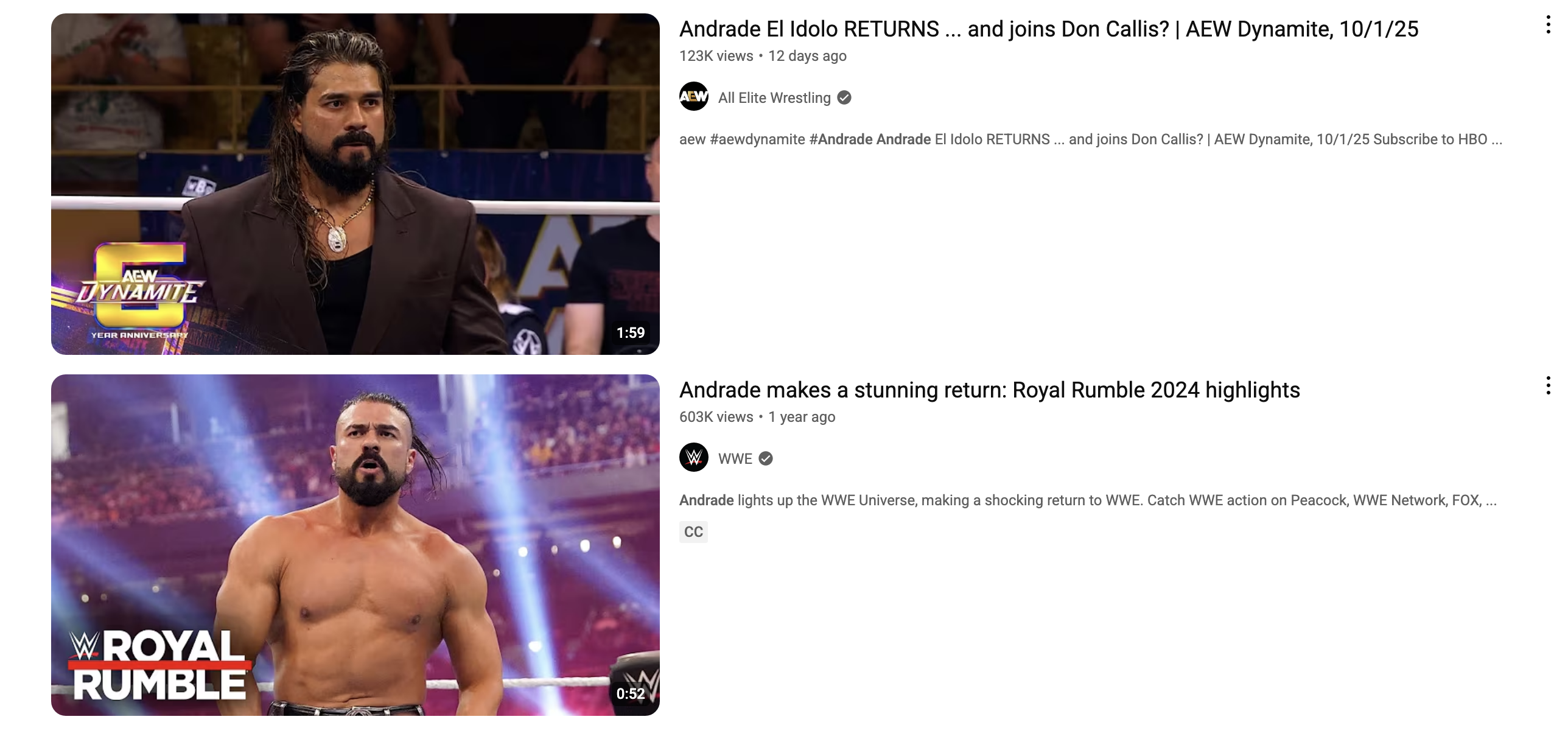Click the All Elite Wrestling channel avatar
Image resolution: width=1568 pixels, height=739 pixels.
click(x=694, y=96)
